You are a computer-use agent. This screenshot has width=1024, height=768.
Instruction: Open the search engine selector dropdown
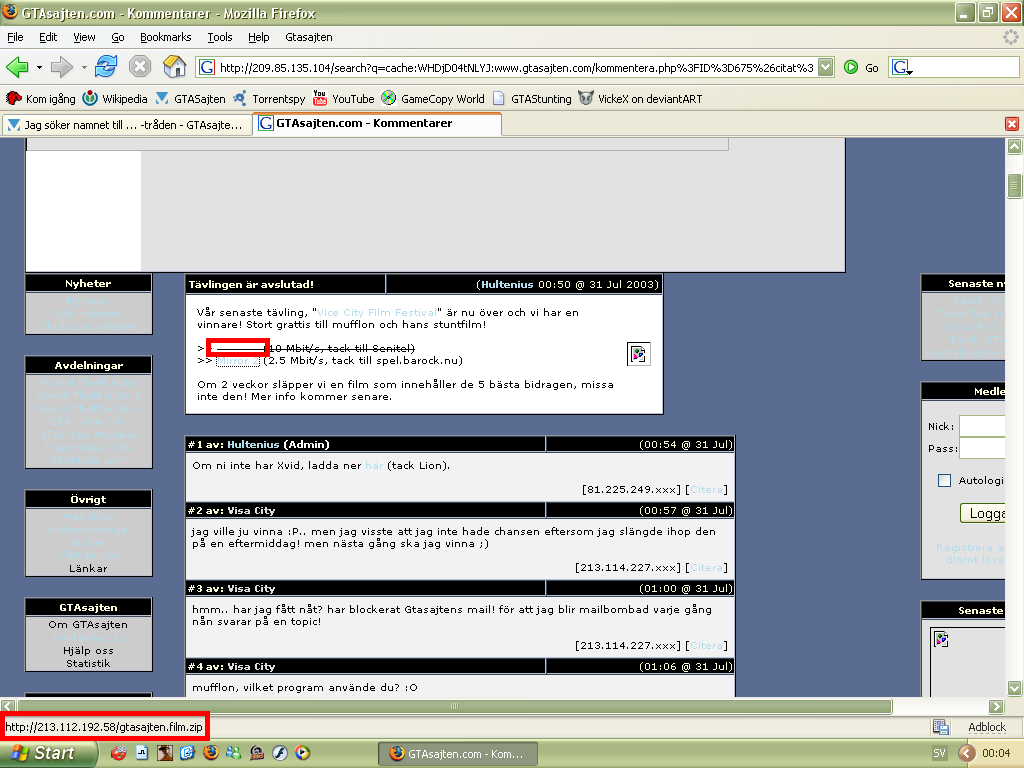(902, 67)
